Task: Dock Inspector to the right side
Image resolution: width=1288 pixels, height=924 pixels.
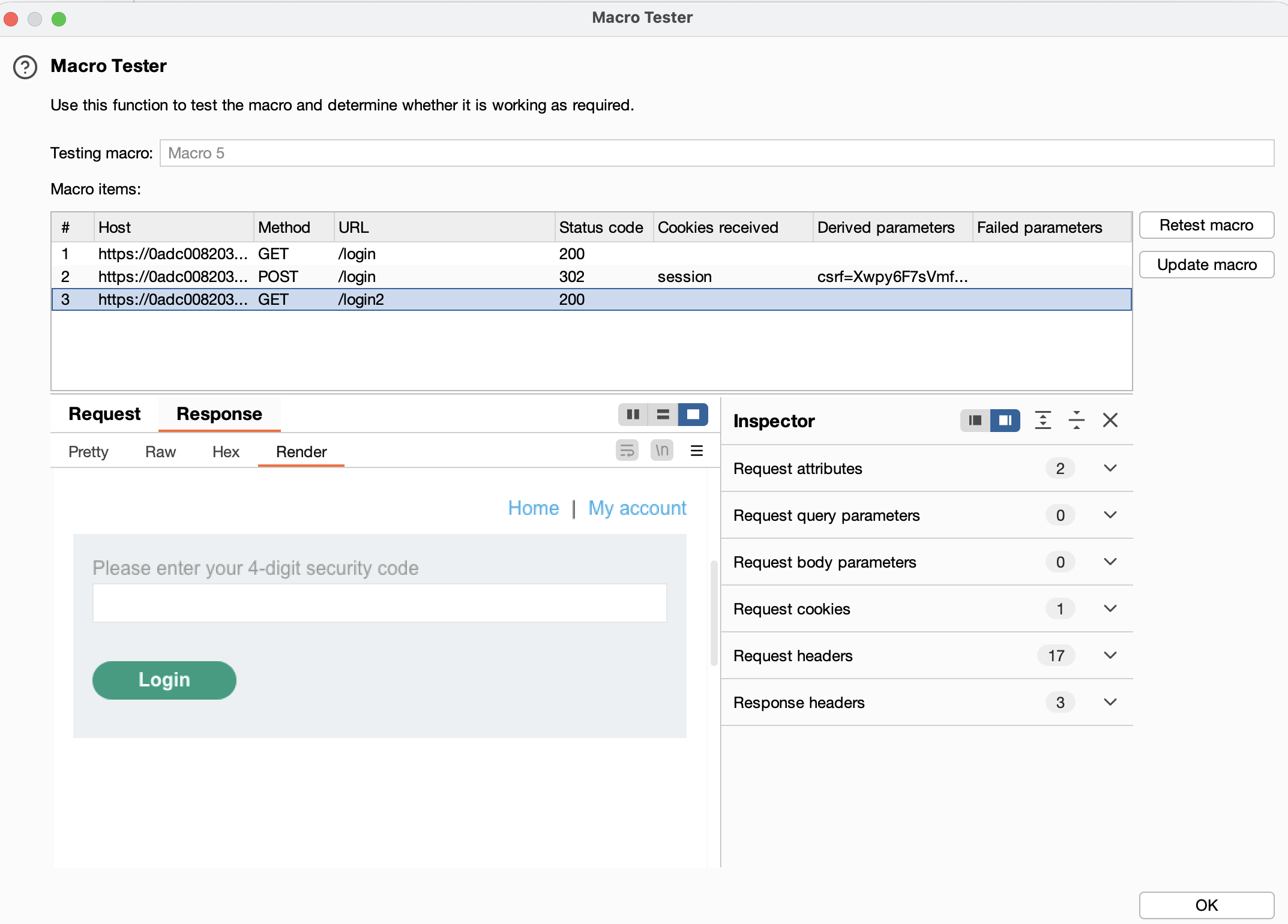Action: (x=1005, y=421)
